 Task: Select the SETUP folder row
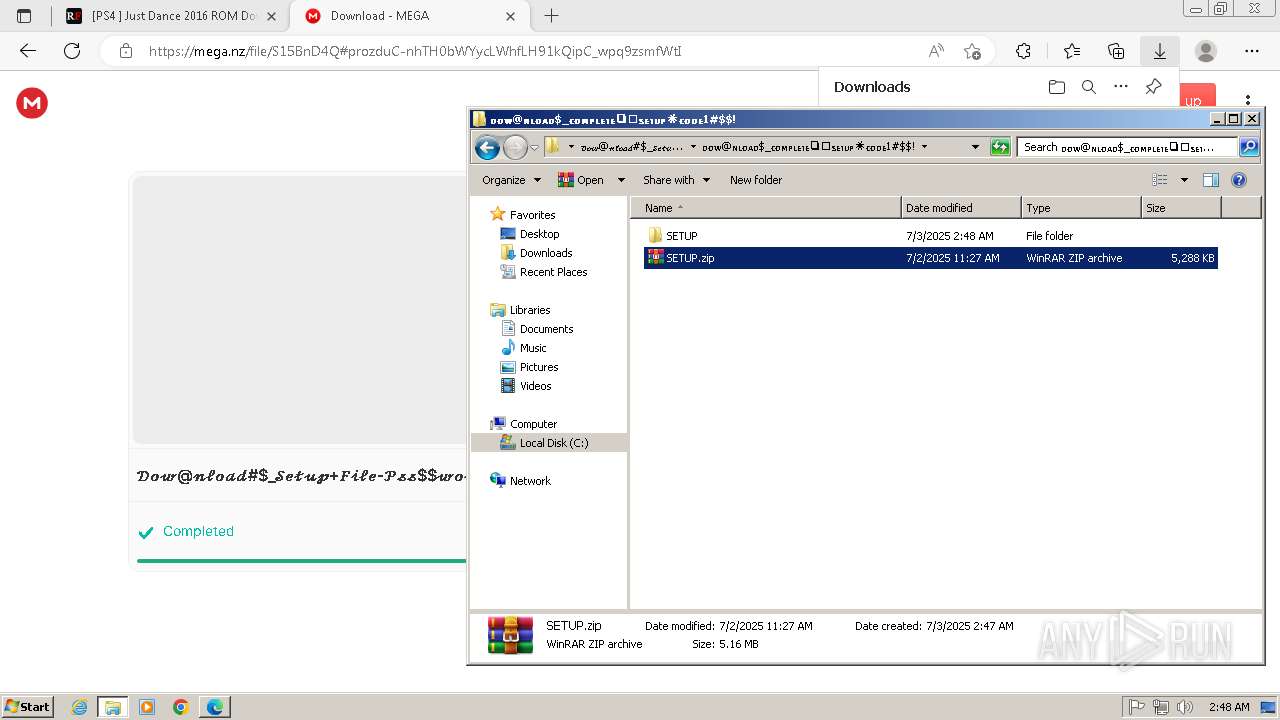tap(930, 236)
